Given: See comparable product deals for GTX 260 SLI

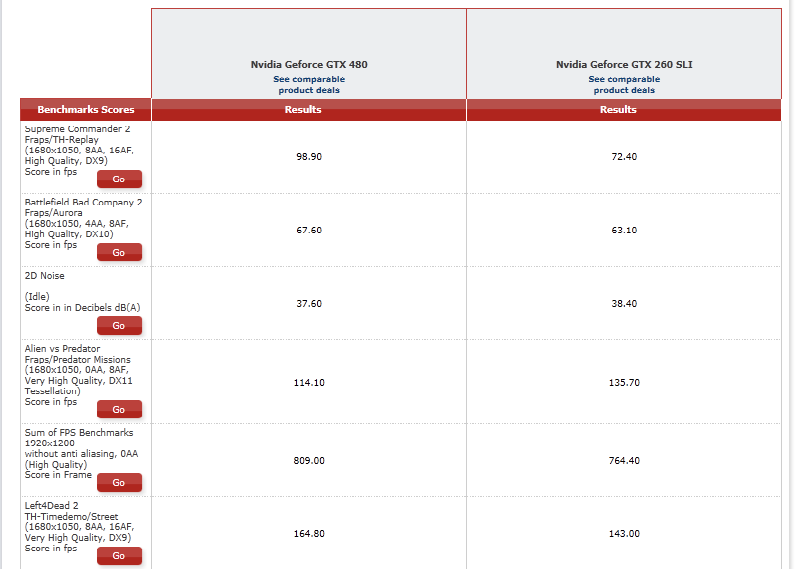Looking at the screenshot, I should (624, 85).
